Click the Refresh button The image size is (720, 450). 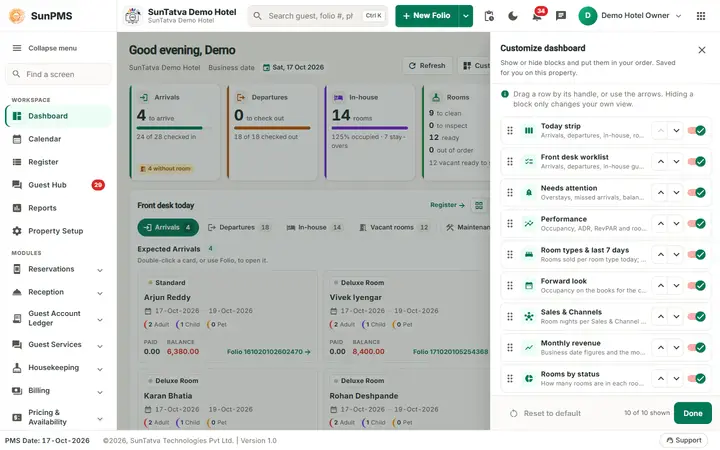427,66
